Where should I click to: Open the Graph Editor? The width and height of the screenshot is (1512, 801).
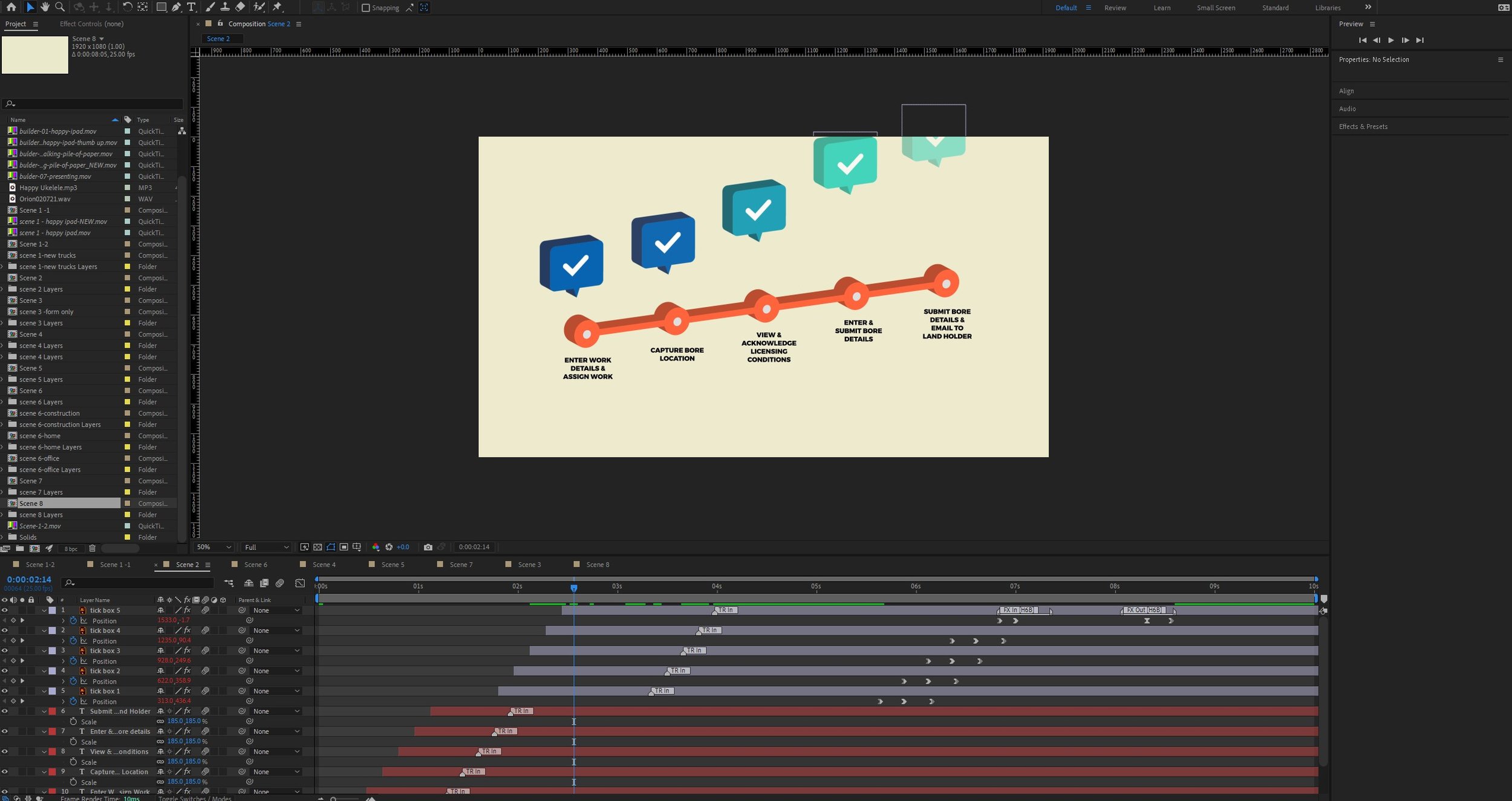[300, 583]
